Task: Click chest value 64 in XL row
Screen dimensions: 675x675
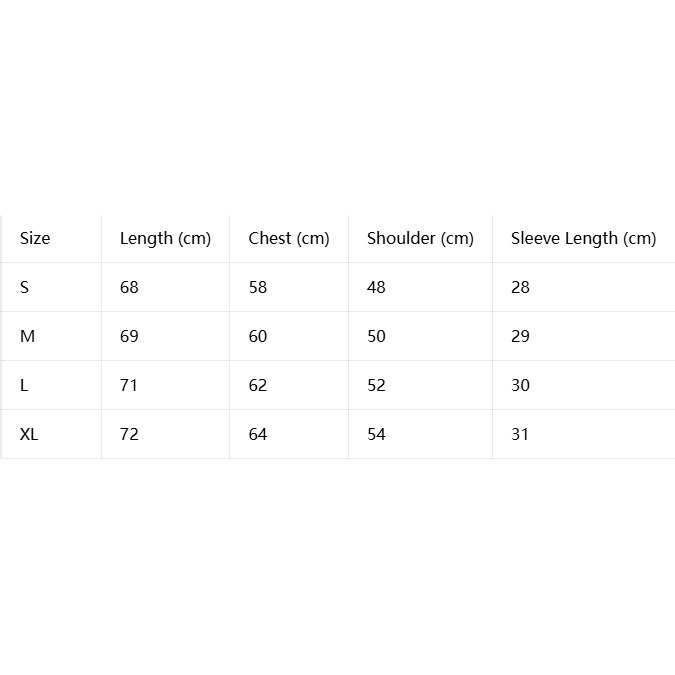Action: click(x=258, y=434)
